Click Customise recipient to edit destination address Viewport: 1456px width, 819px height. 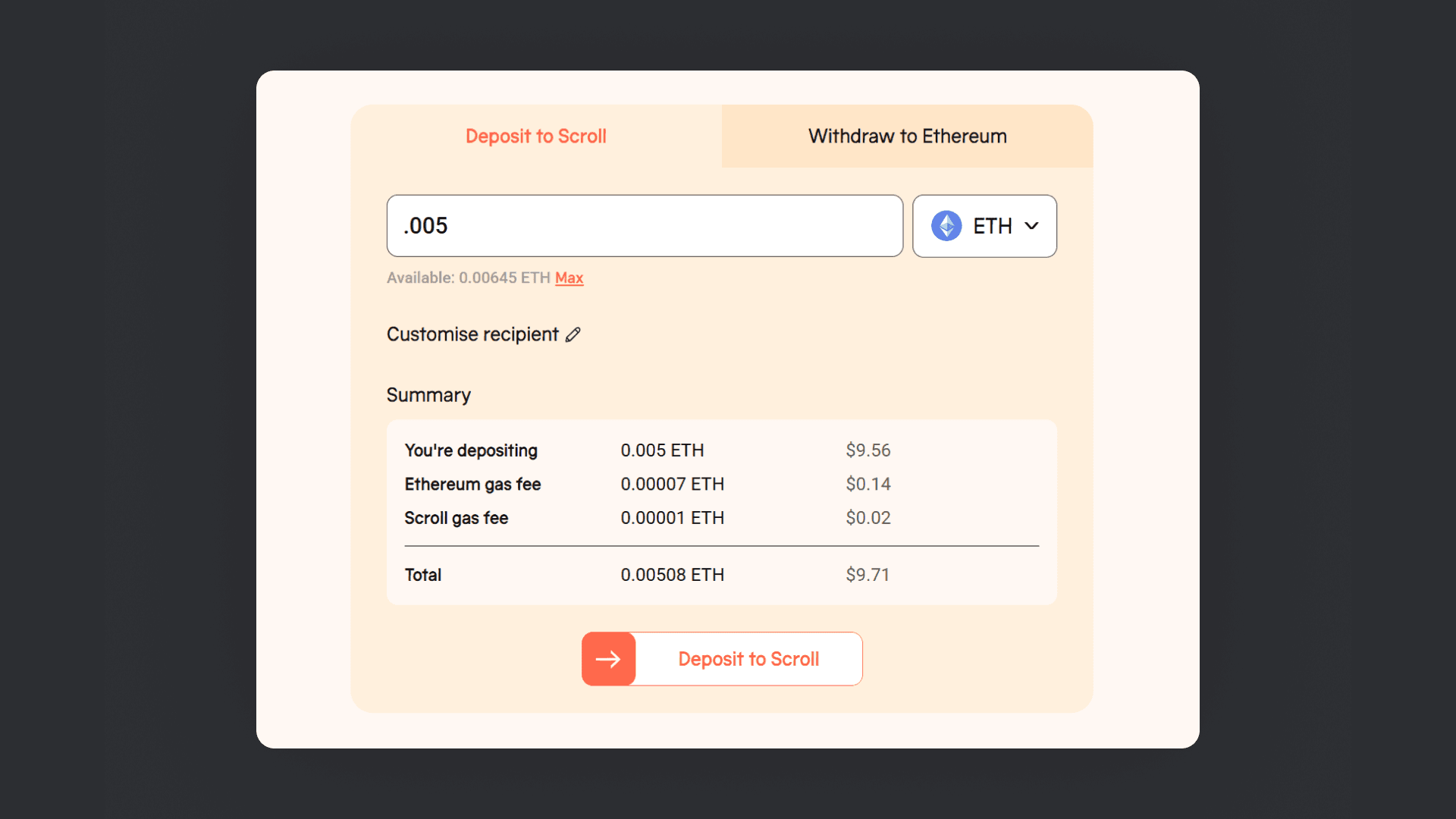pyautogui.click(x=472, y=334)
